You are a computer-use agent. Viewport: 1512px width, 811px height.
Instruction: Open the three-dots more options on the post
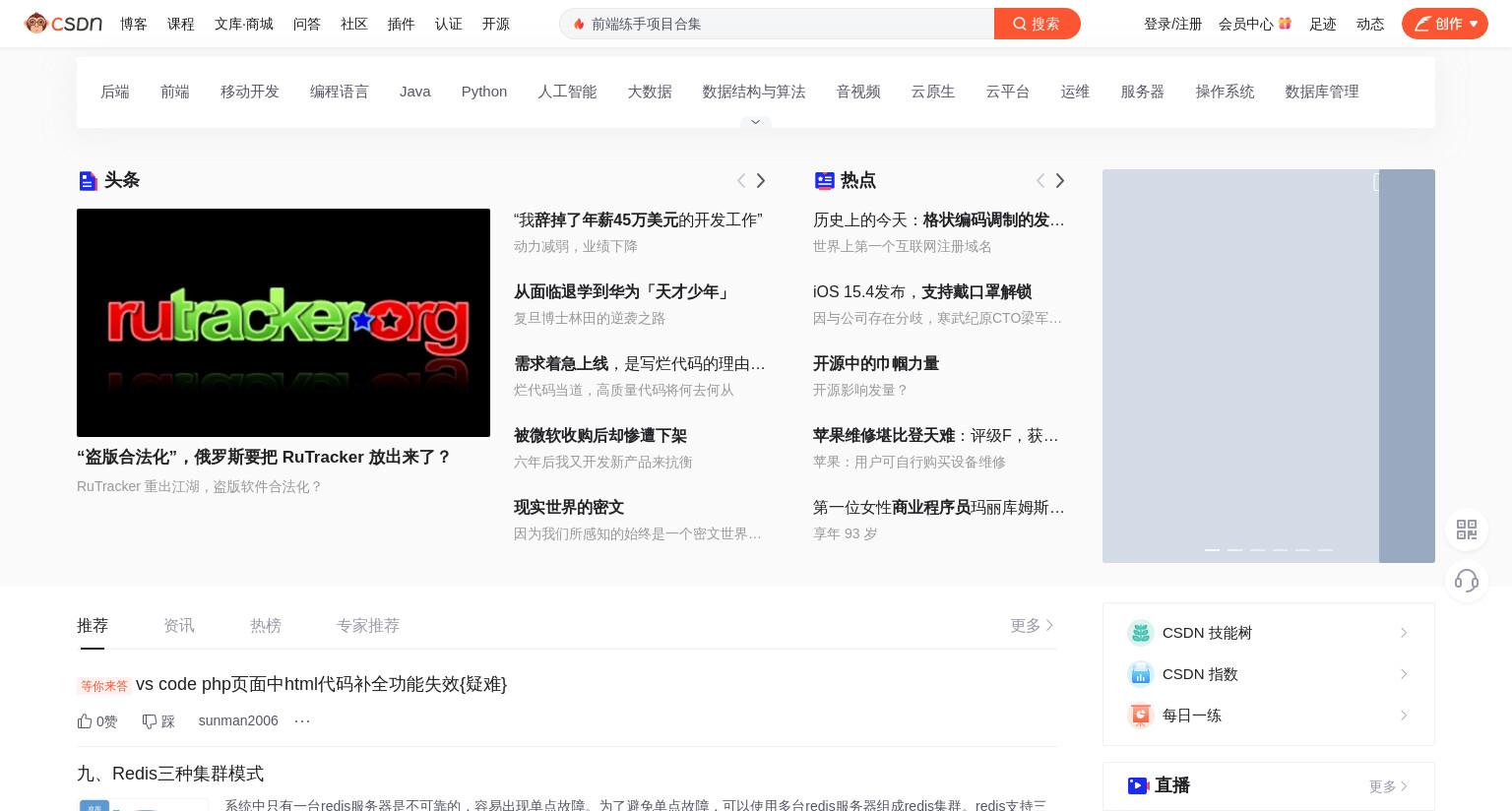tap(302, 721)
